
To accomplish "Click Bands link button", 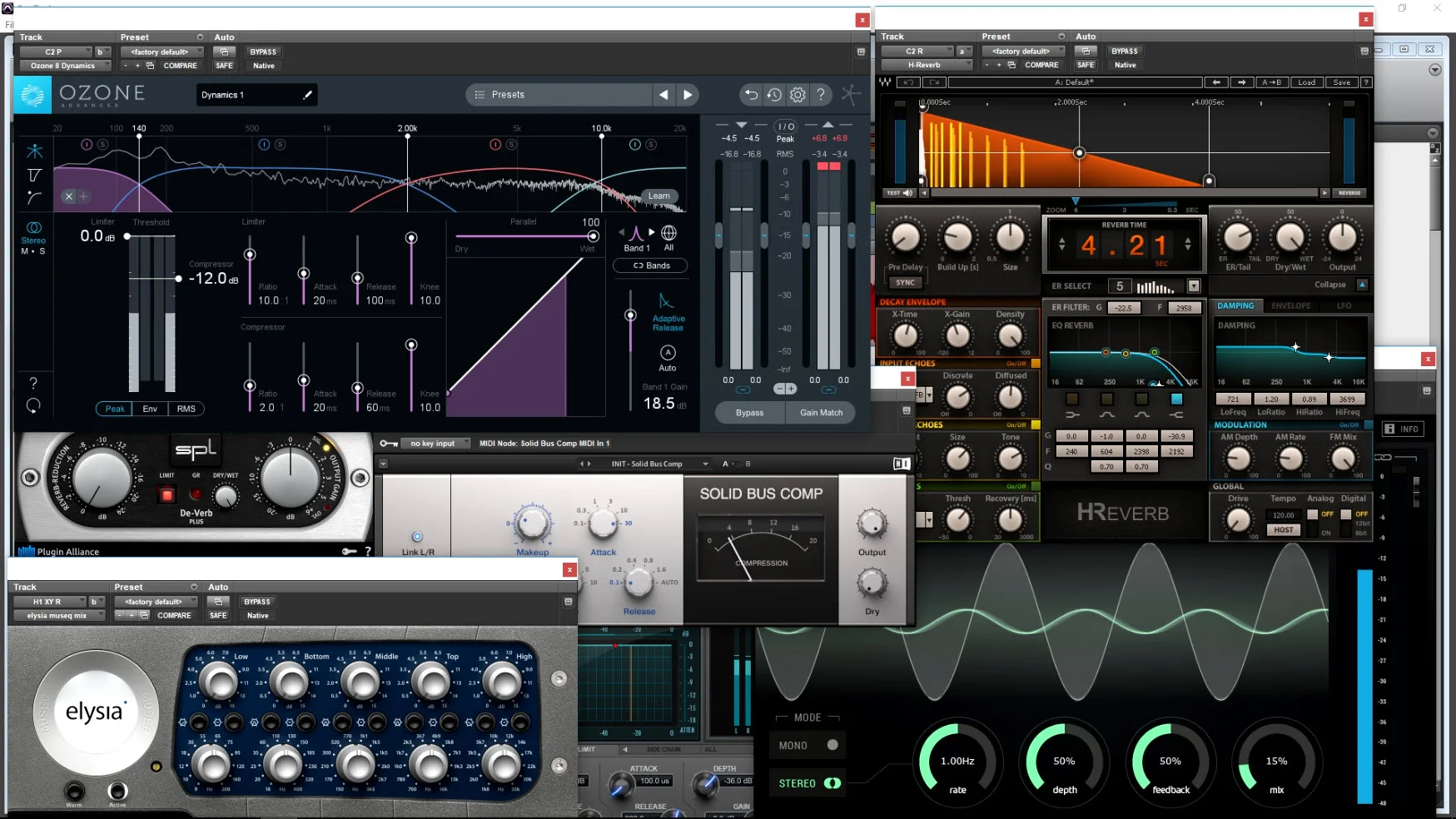I will (x=651, y=266).
